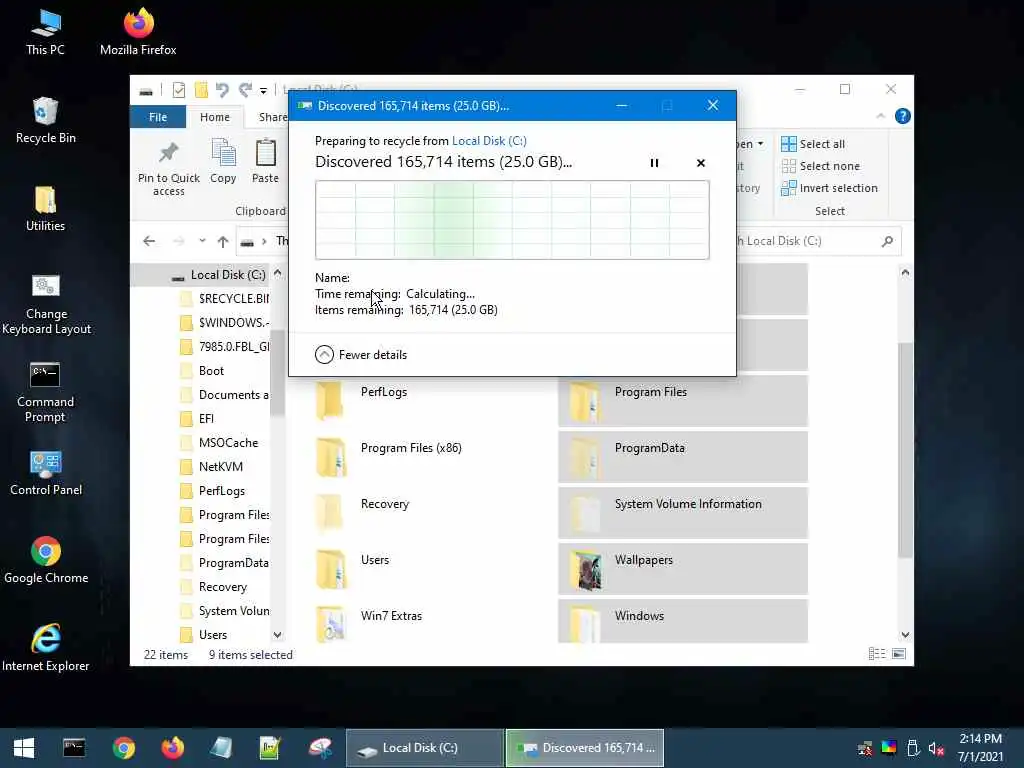Click Properties icon in quick access toolbar
Image resolution: width=1024 pixels, height=768 pixels.
178,89
